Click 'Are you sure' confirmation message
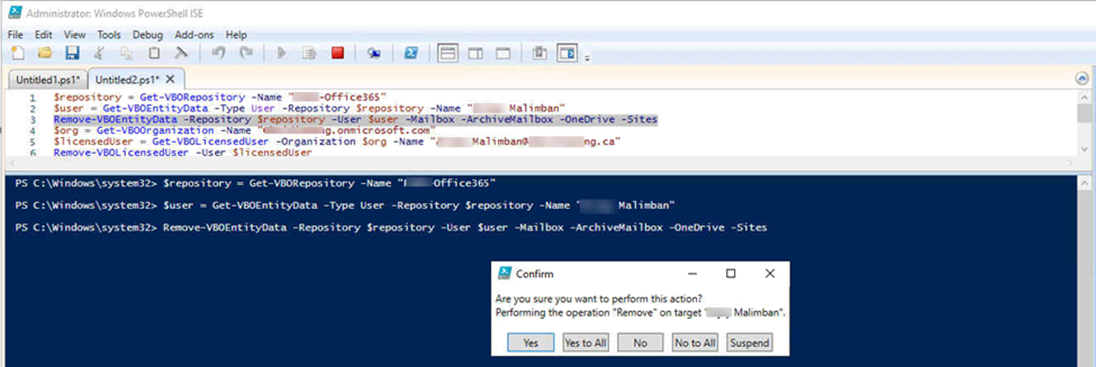1096x367 pixels. click(599, 299)
